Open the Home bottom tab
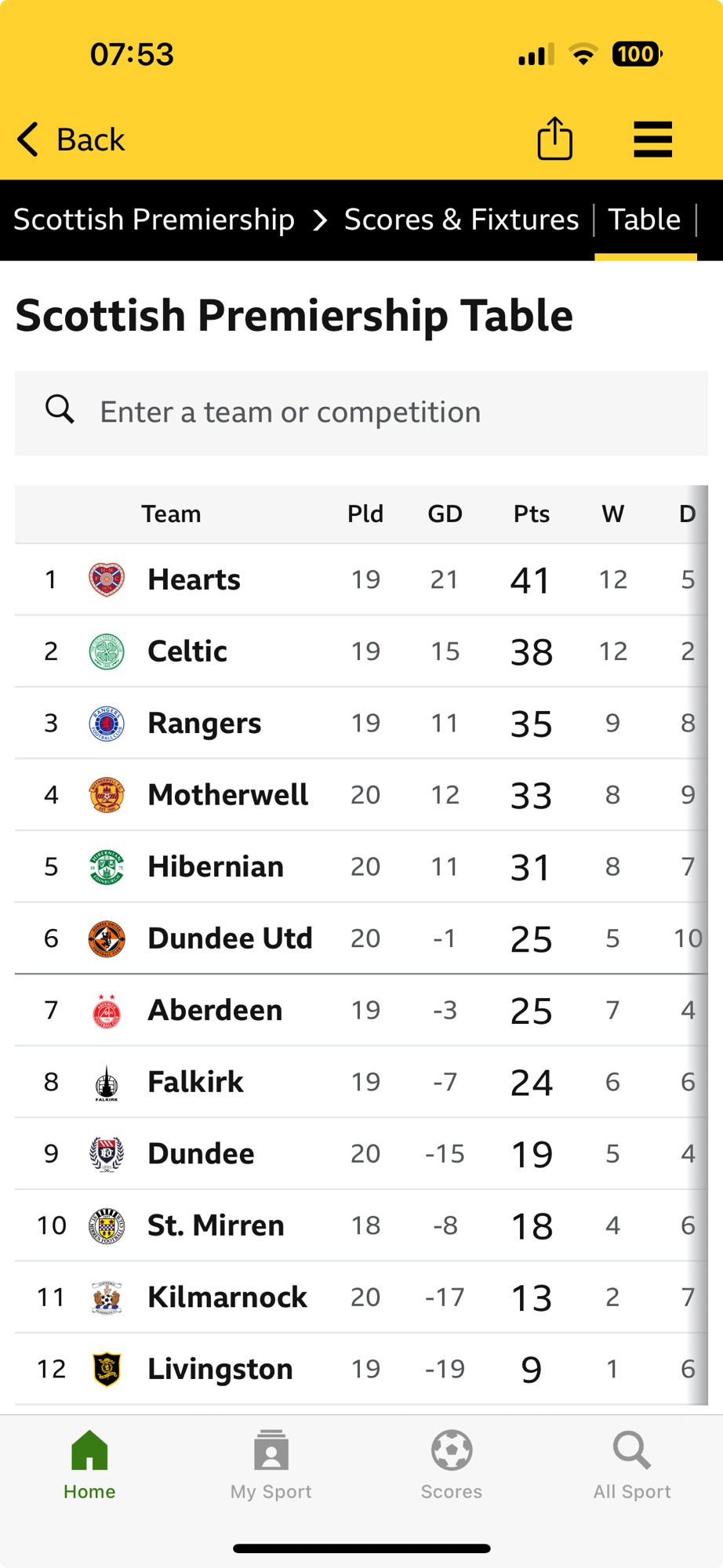This screenshot has width=723, height=1568. [89, 1465]
